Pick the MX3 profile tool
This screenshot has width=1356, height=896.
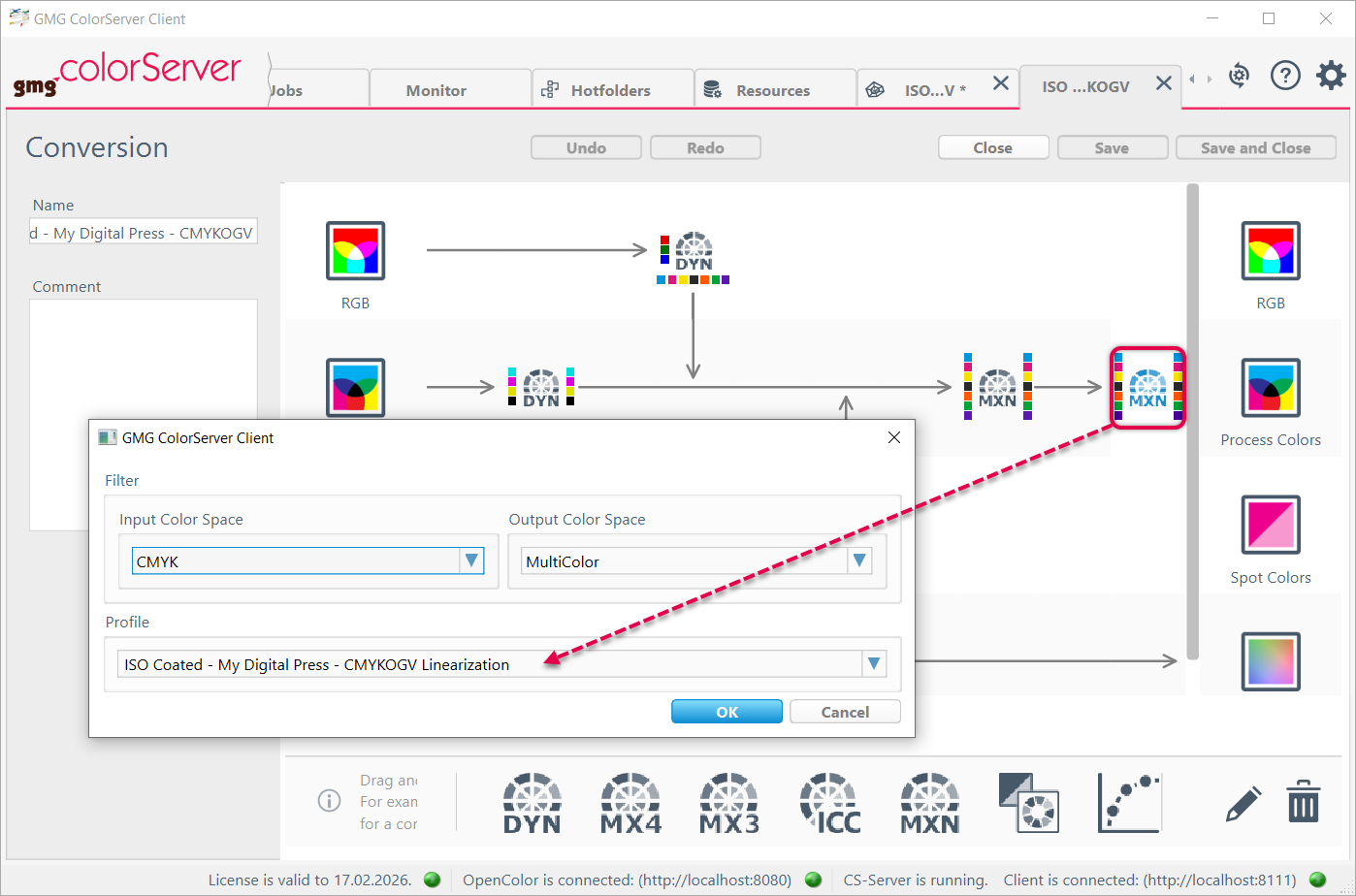[730, 804]
